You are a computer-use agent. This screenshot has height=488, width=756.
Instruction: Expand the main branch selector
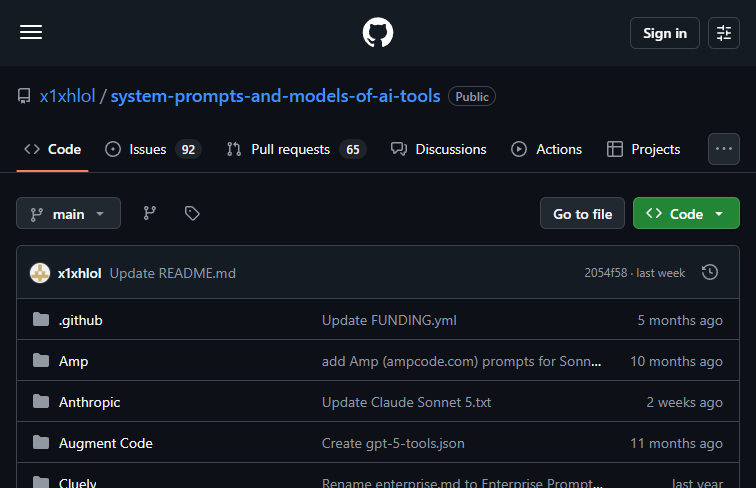pos(68,213)
